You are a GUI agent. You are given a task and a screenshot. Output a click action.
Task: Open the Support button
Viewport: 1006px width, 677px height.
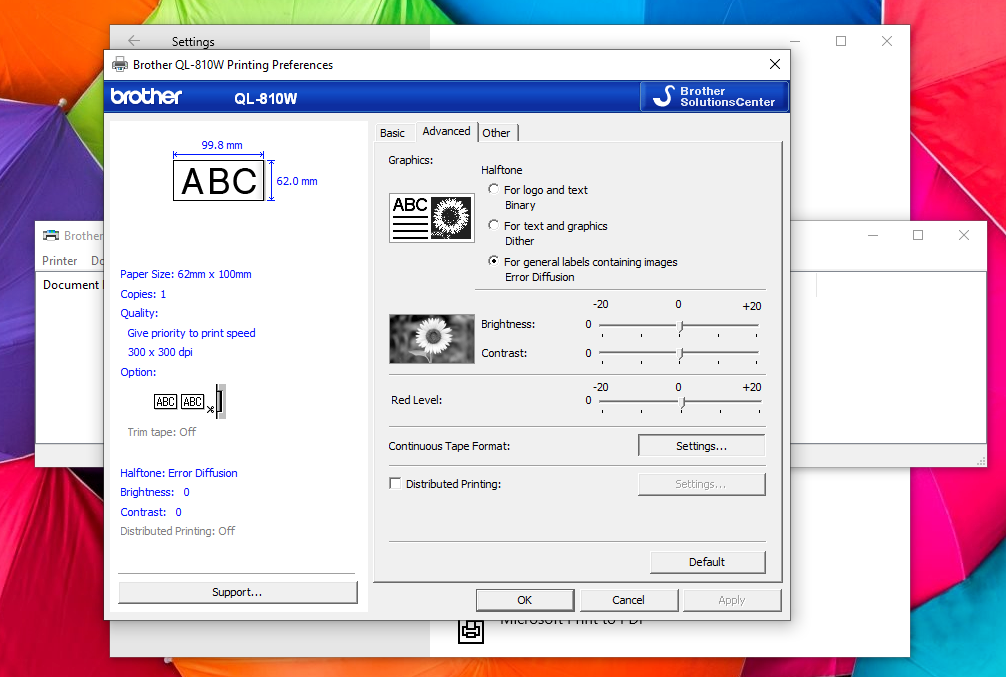[237, 592]
